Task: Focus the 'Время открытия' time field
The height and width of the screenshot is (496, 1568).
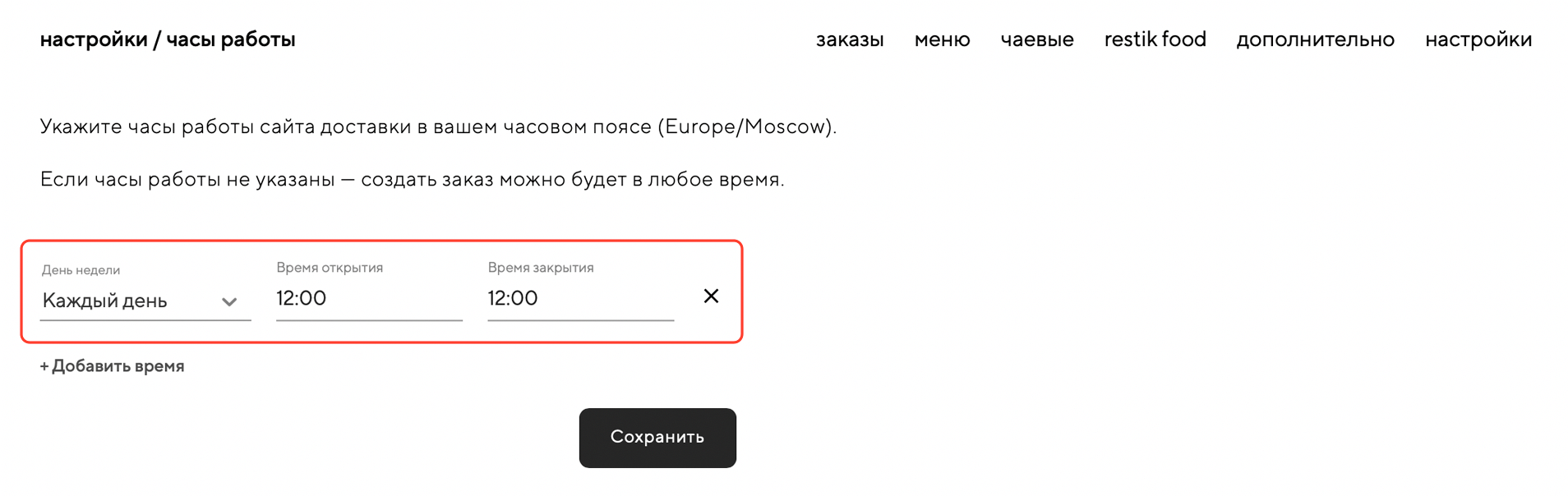Action: click(x=368, y=299)
